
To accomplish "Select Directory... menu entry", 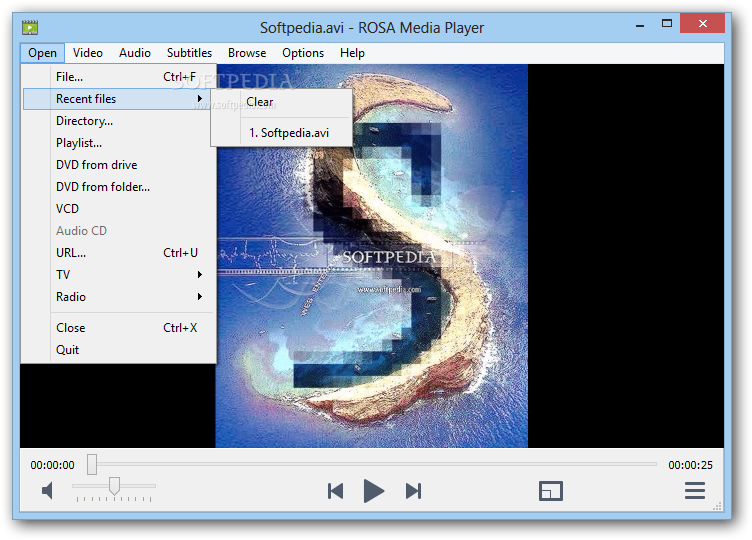I will [x=118, y=121].
